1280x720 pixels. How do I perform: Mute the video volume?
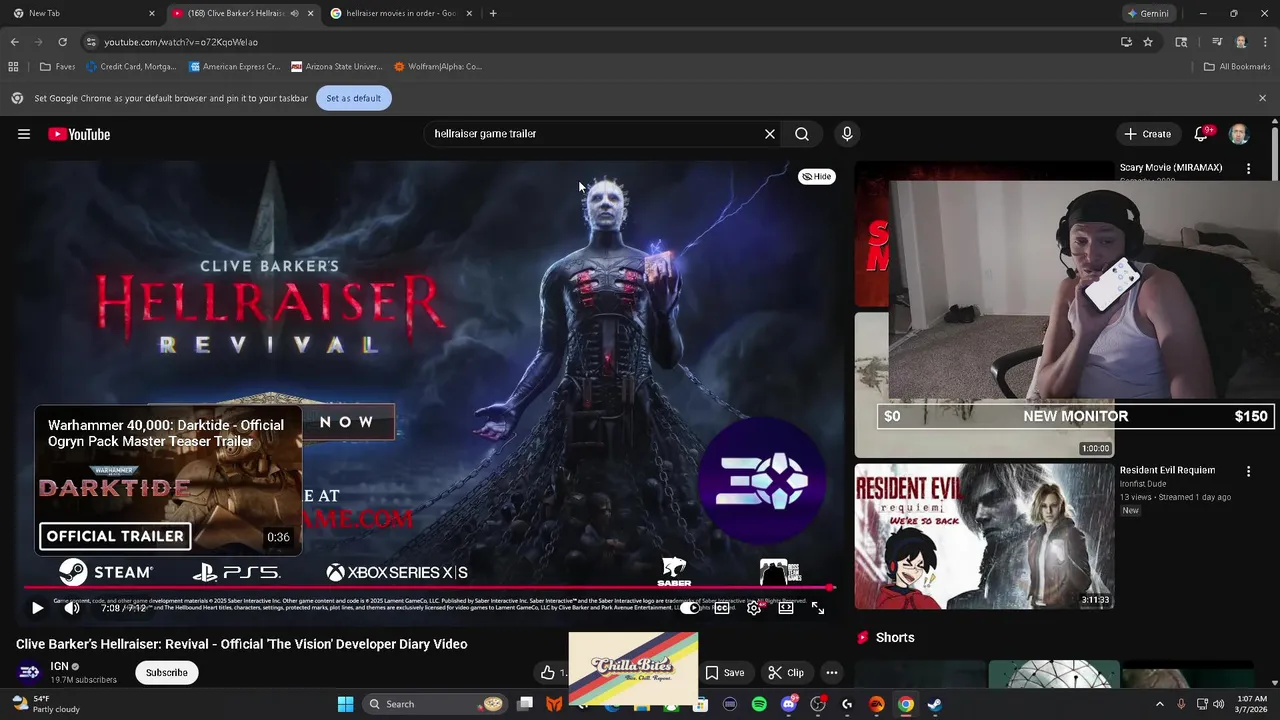pyautogui.click(x=72, y=608)
